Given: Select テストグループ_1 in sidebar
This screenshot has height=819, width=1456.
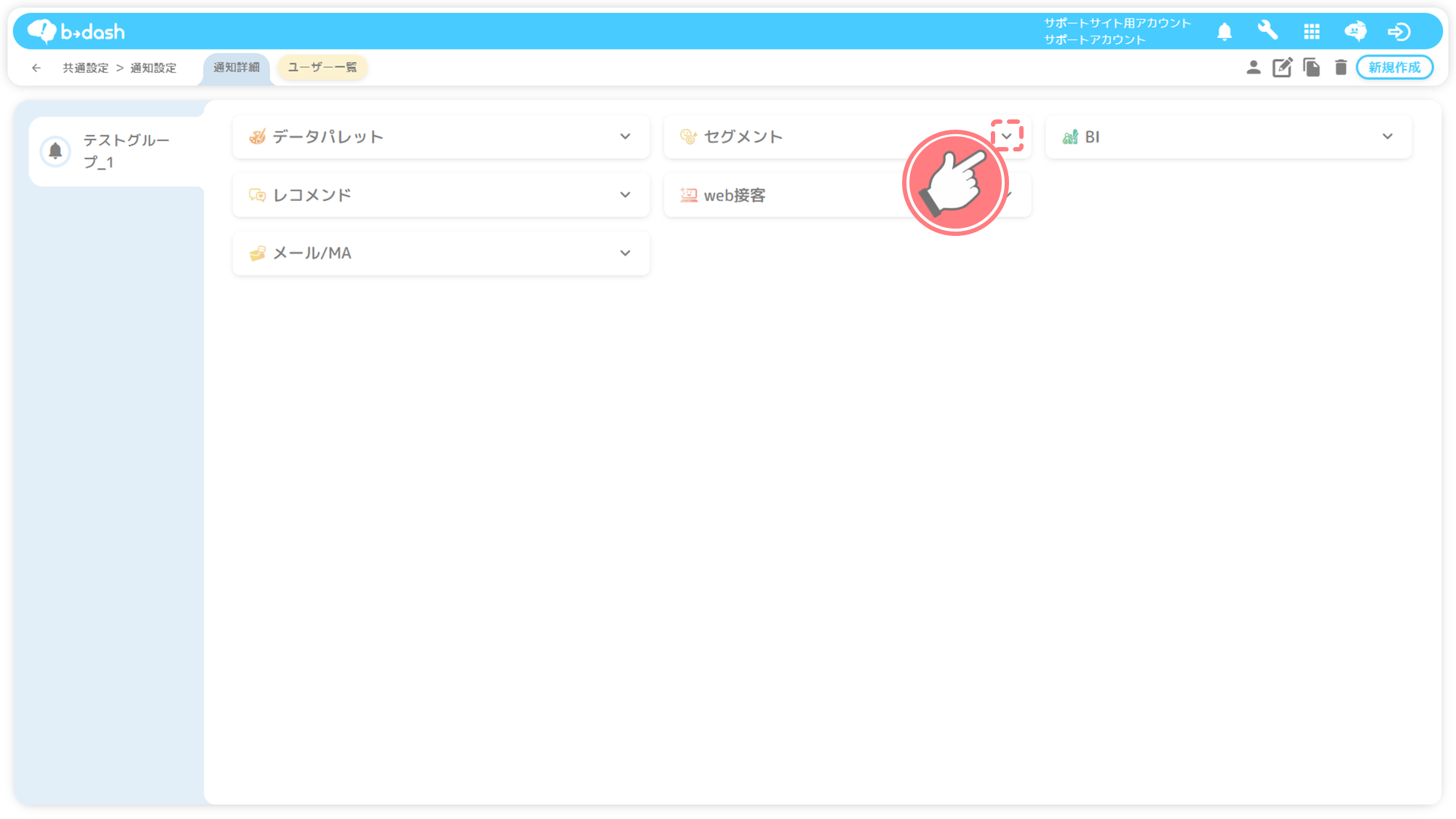Looking at the screenshot, I should 116,151.
